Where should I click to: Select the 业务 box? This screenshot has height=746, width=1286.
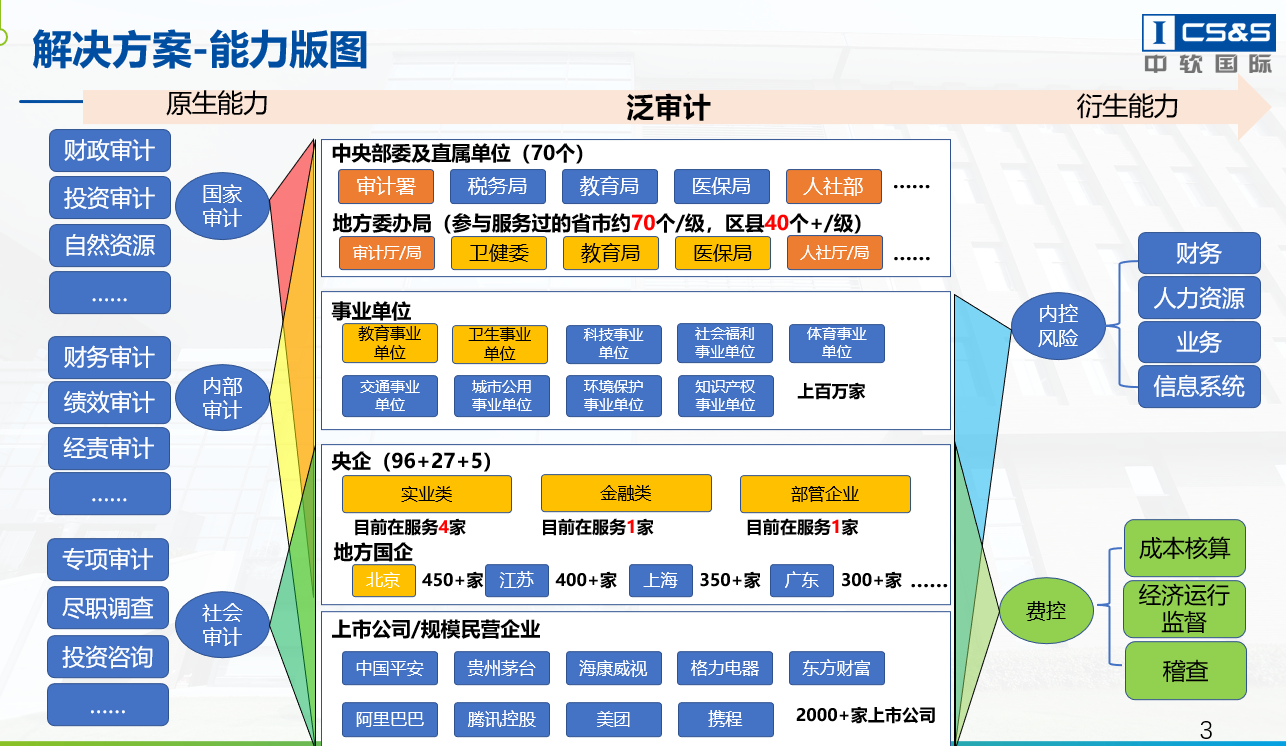tap(1199, 342)
